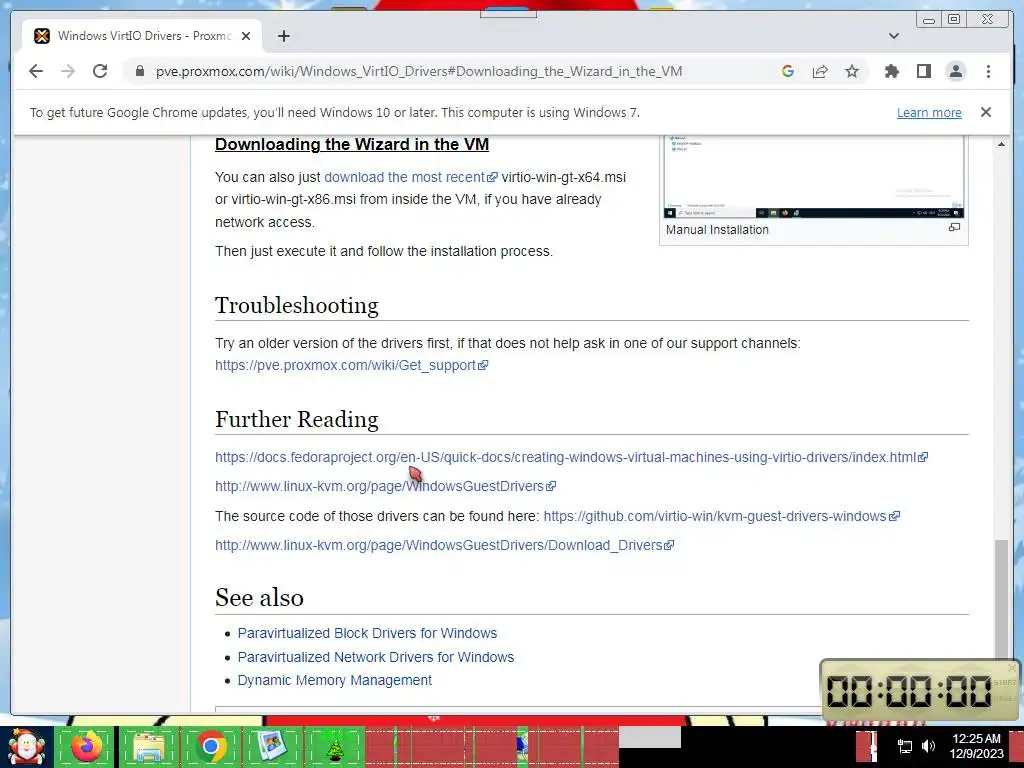The image size is (1024, 768).
Task: Click the See also heading
Action: tap(259, 598)
